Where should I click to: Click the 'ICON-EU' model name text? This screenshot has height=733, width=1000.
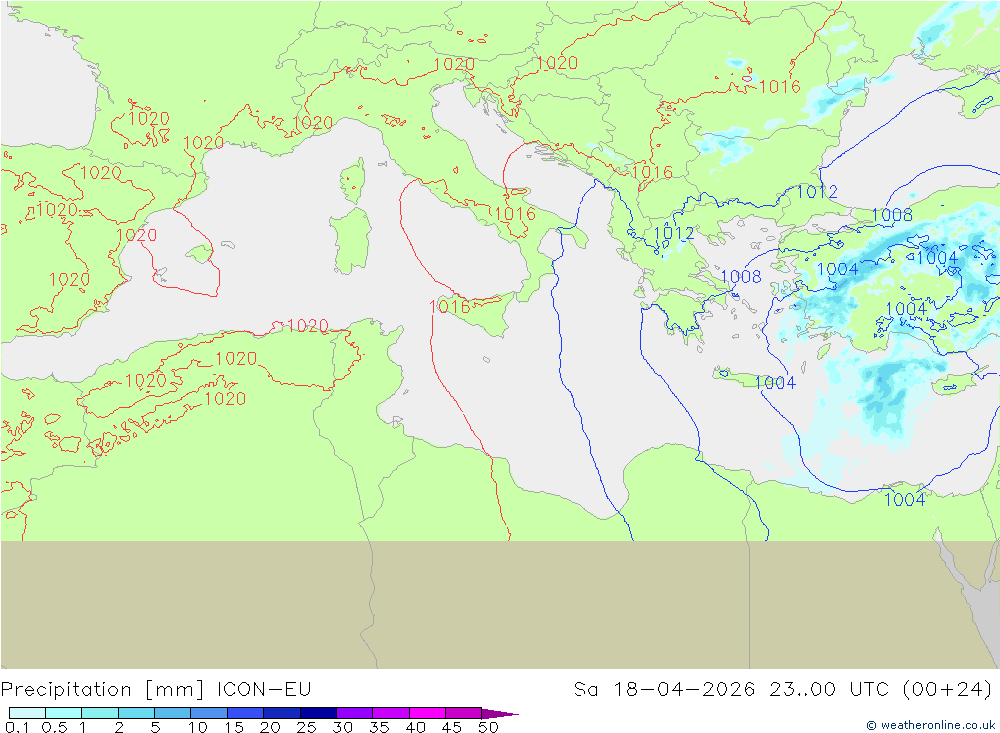(264, 690)
